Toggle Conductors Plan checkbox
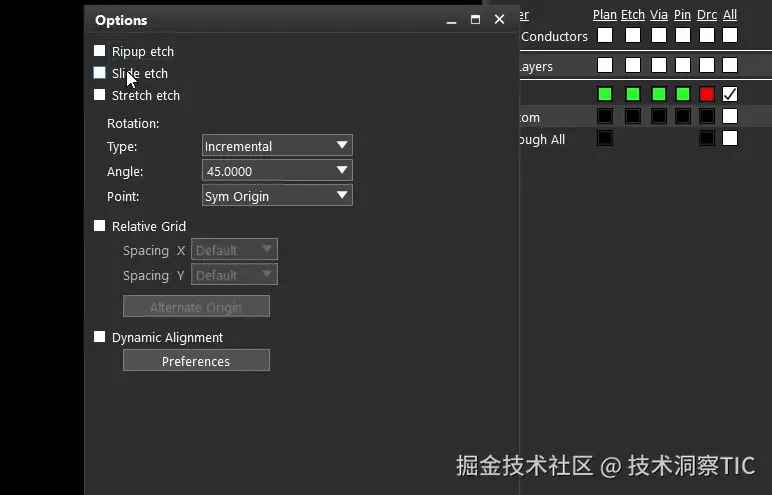The width and height of the screenshot is (772, 495). 605,35
